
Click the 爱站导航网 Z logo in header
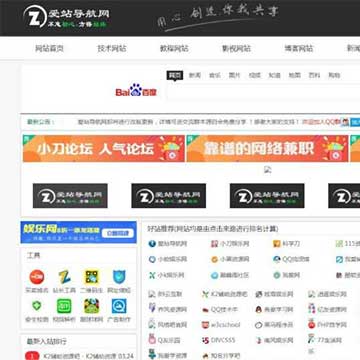66,16
